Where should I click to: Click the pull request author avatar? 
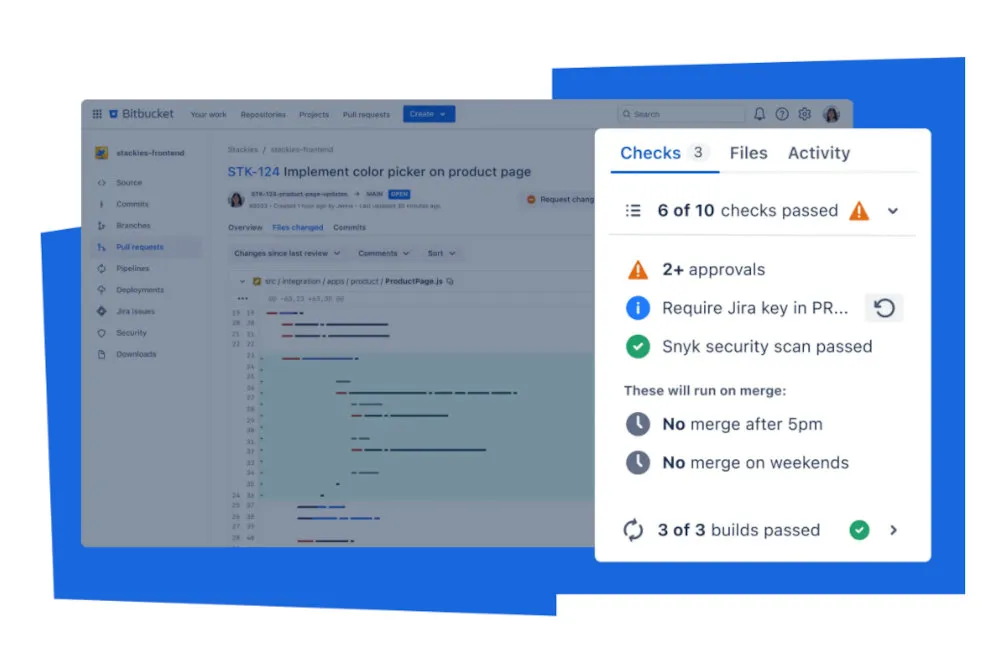(x=237, y=200)
